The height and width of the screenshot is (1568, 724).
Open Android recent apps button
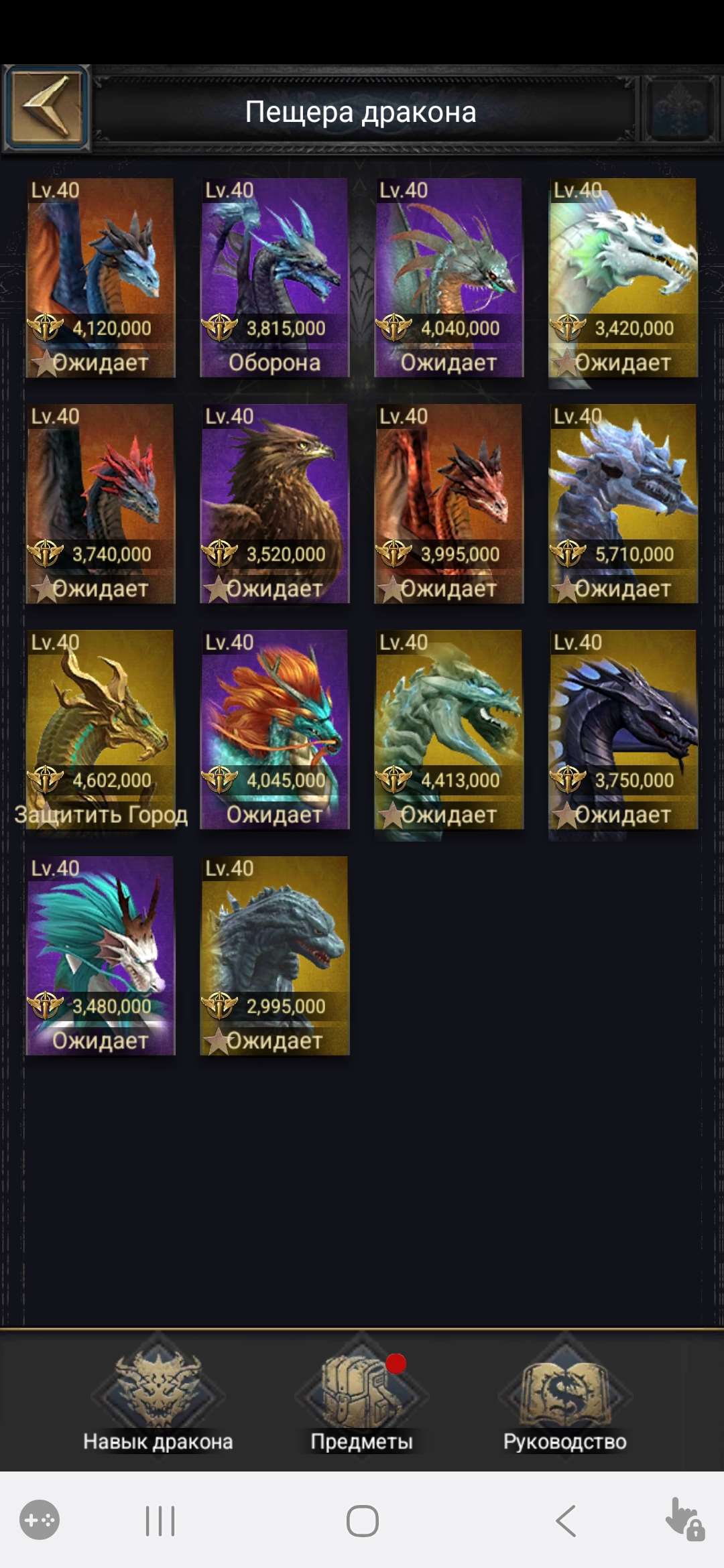click(160, 1520)
